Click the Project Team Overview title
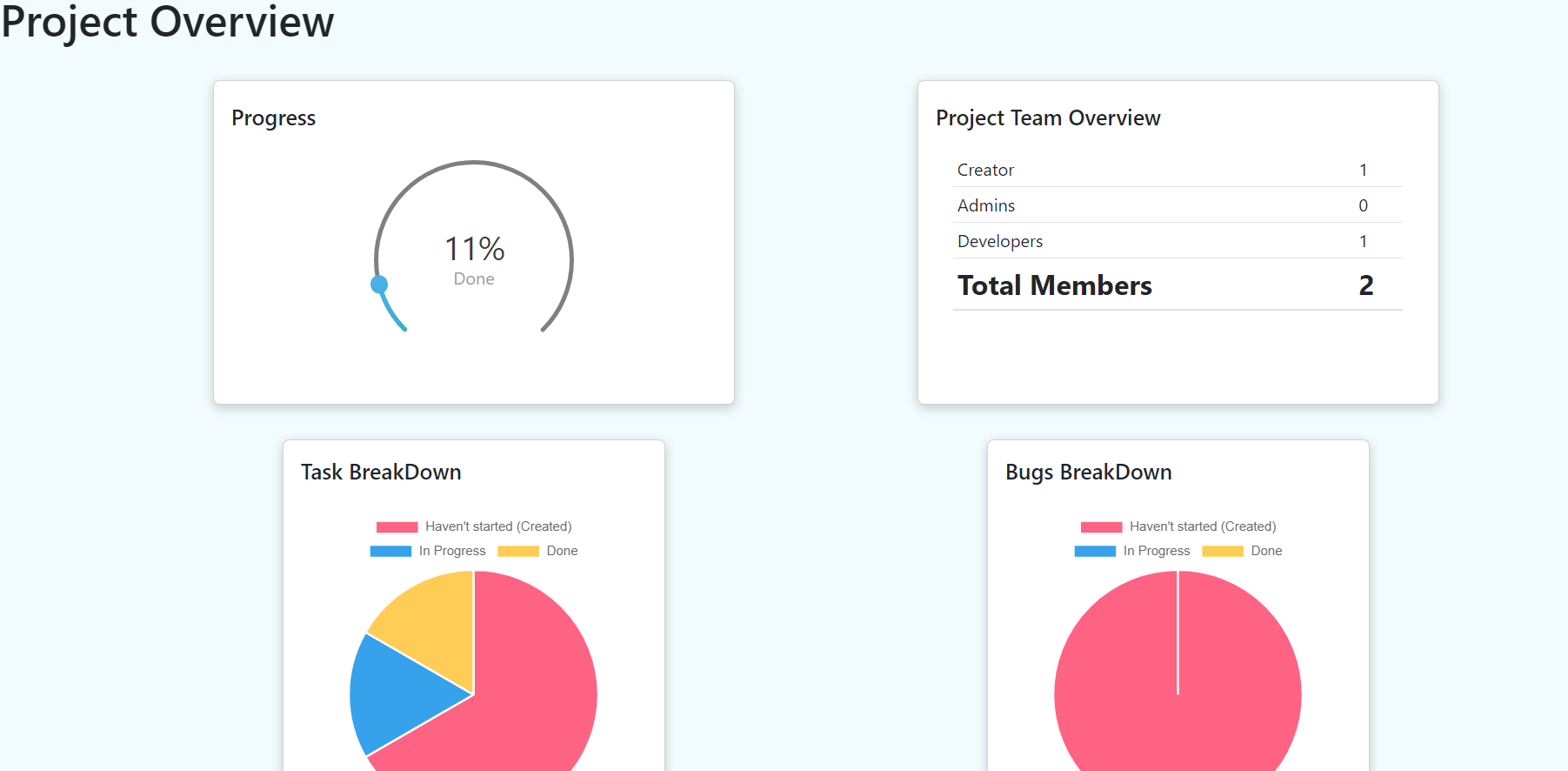1568x771 pixels. click(x=1048, y=118)
